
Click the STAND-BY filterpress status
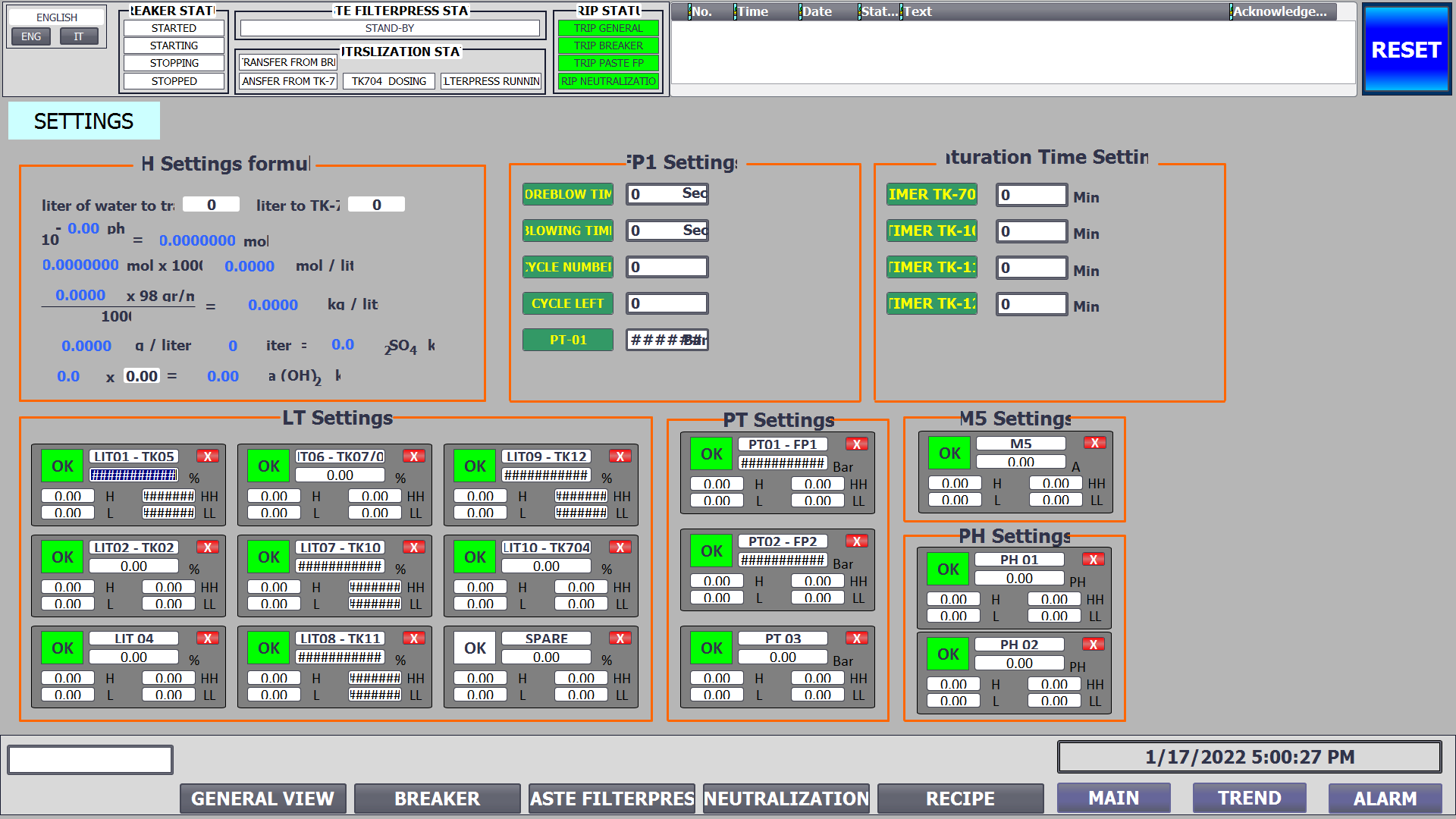390,28
